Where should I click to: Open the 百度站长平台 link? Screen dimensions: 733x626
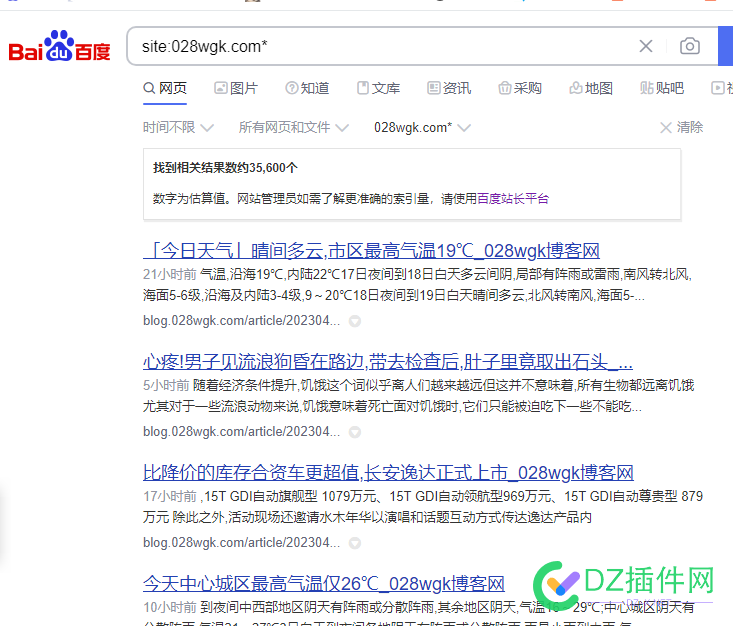[x=513, y=199]
